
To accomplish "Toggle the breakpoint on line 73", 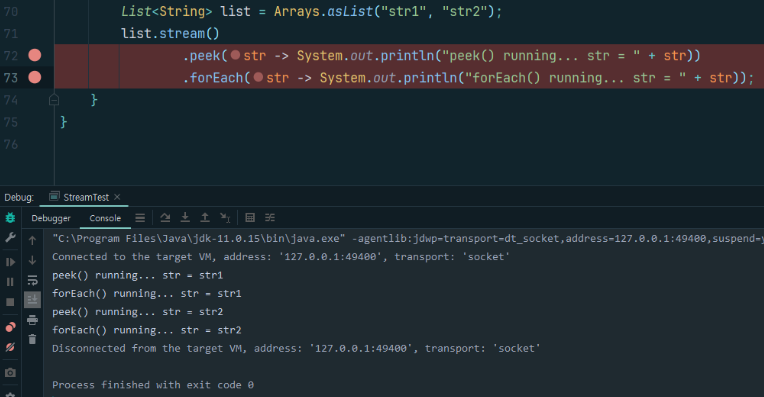I will coord(35,77).
